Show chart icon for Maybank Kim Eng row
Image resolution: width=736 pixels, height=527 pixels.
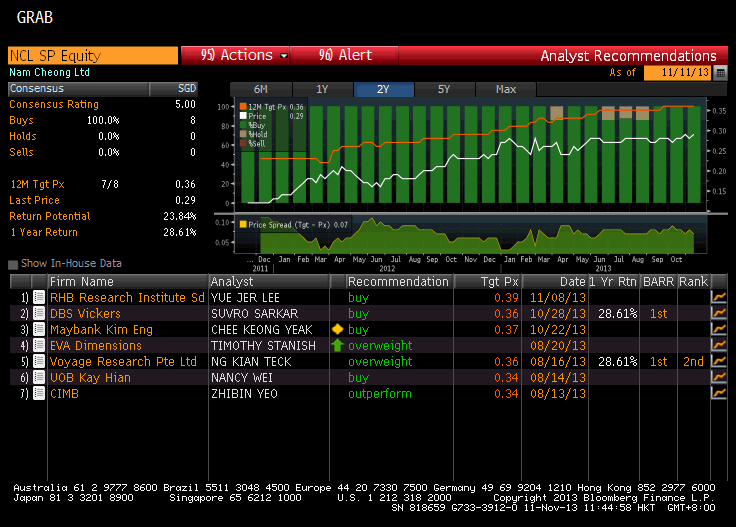tap(719, 329)
